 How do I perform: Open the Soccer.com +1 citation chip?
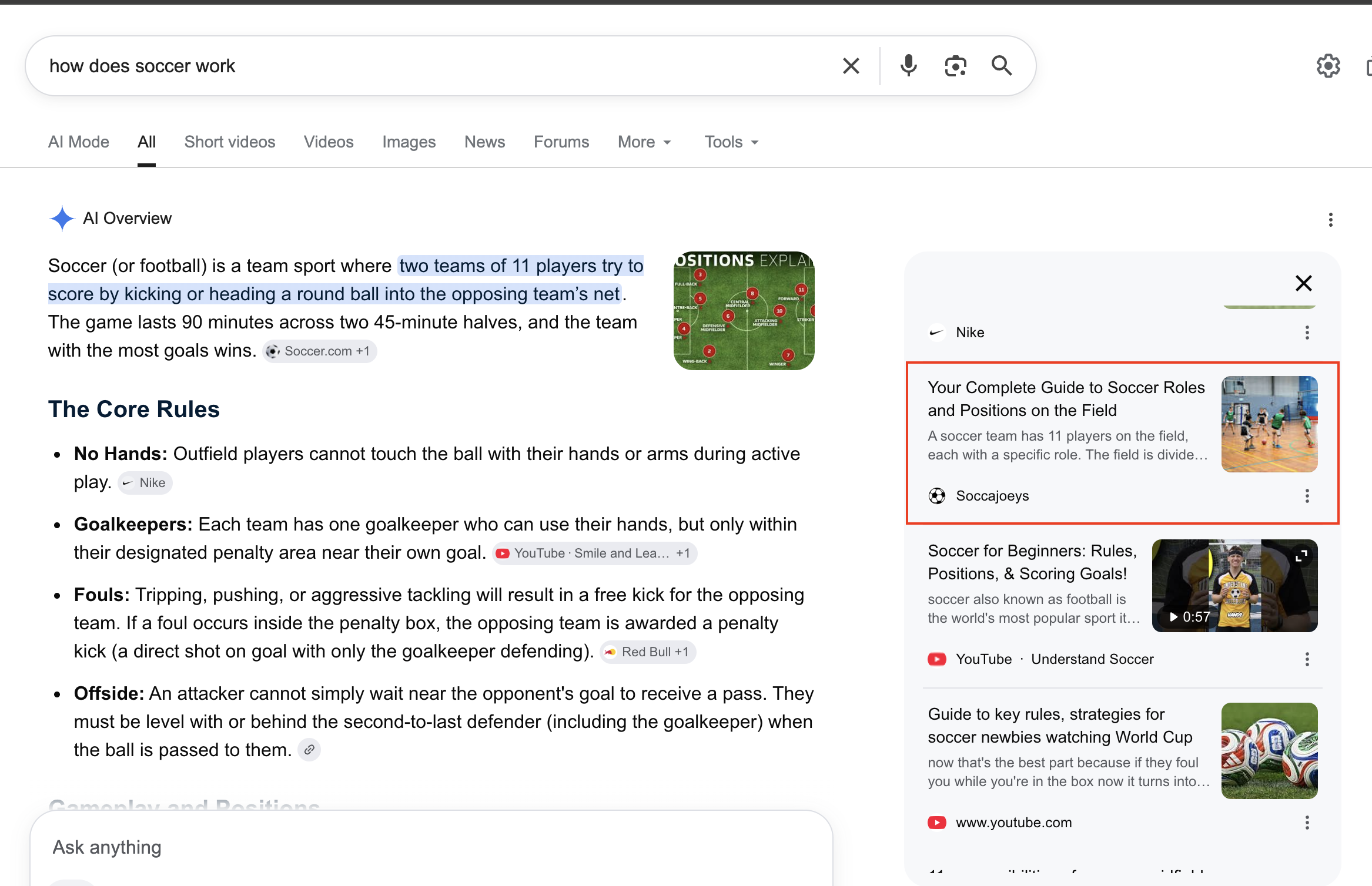319,351
